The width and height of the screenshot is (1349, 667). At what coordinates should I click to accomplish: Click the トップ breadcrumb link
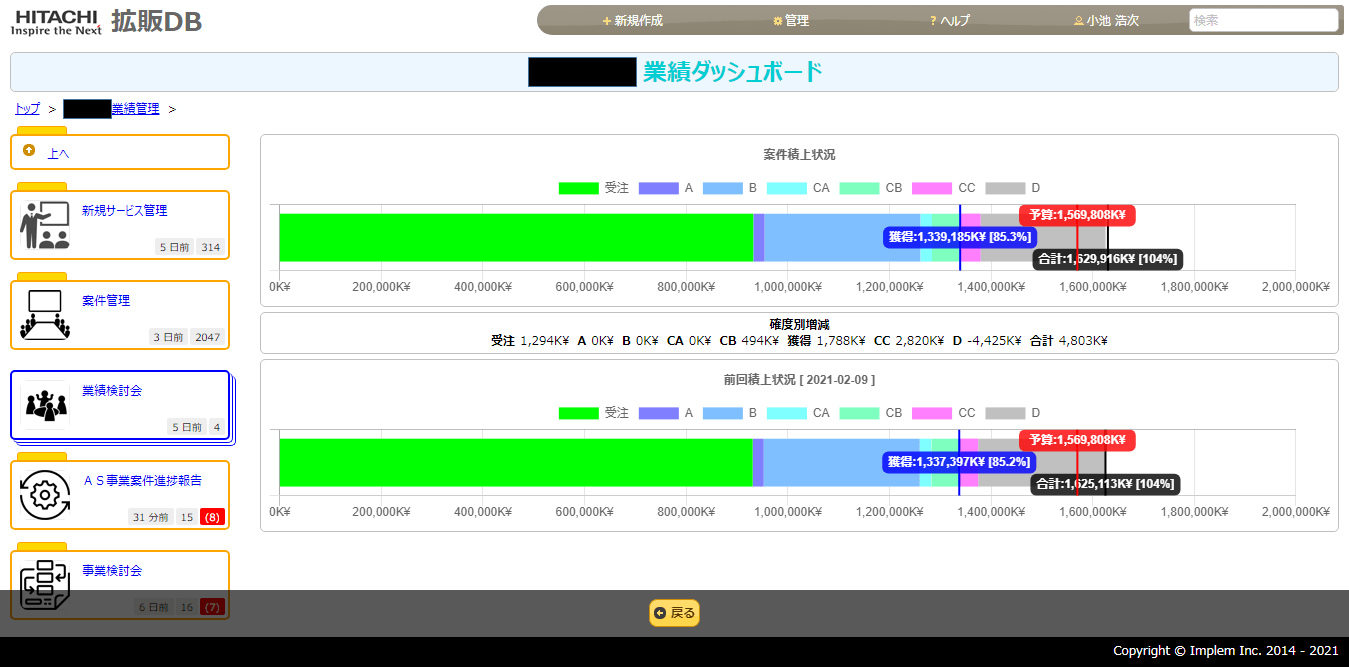(x=27, y=109)
